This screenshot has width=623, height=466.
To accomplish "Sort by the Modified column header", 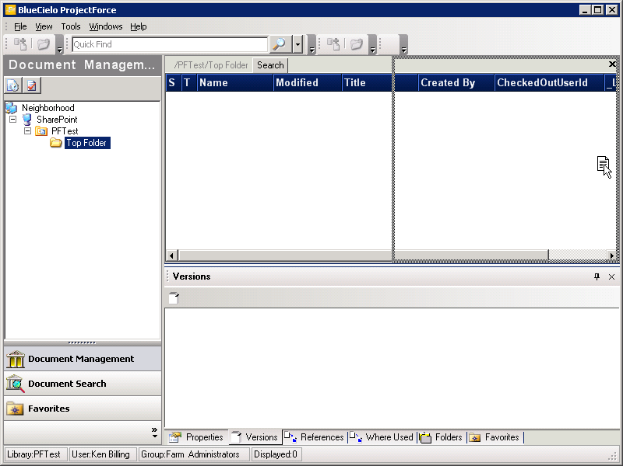I will [308, 83].
